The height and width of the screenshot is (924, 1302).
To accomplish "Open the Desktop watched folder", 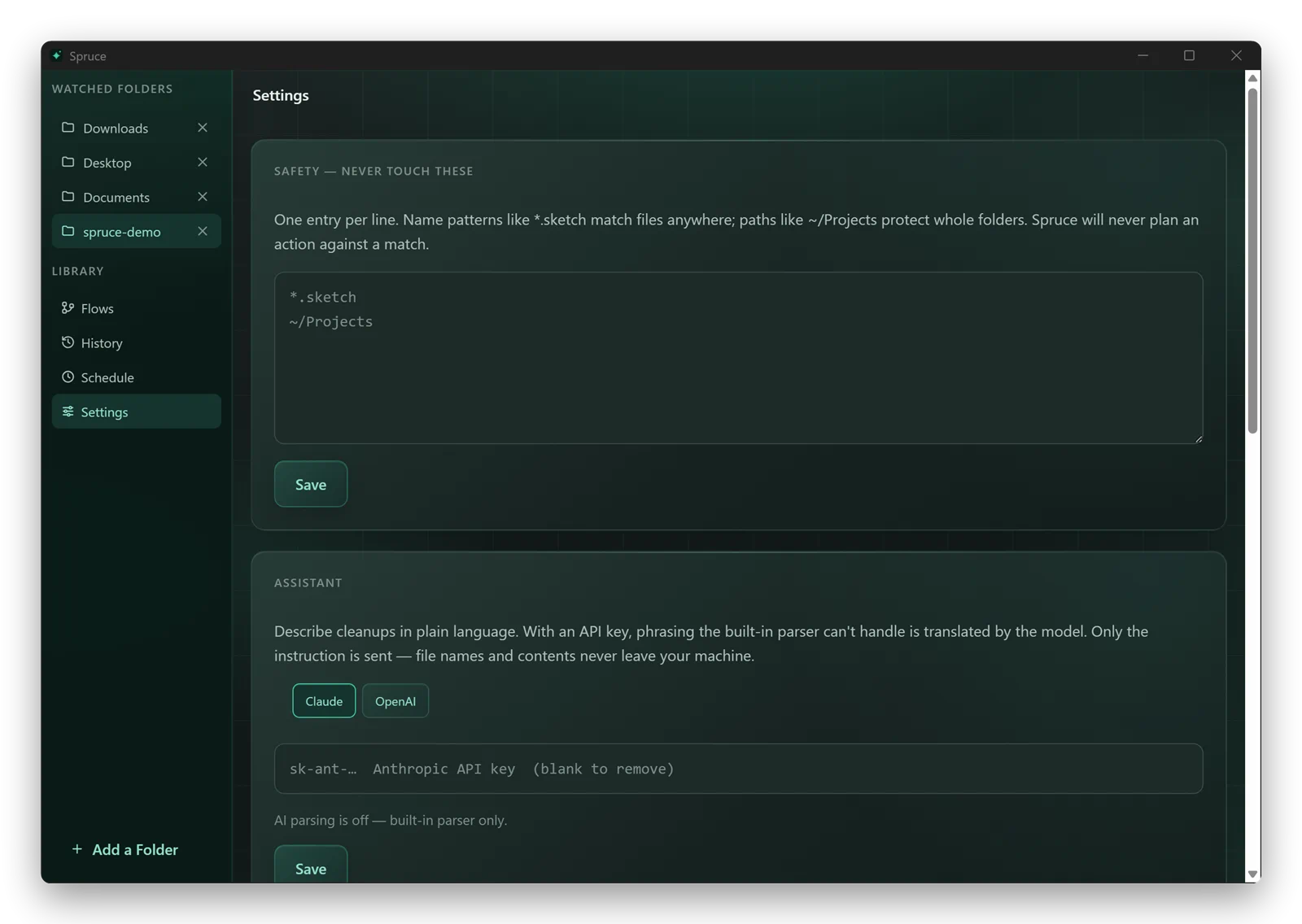I will pyautogui.click(x=136, y=163).
